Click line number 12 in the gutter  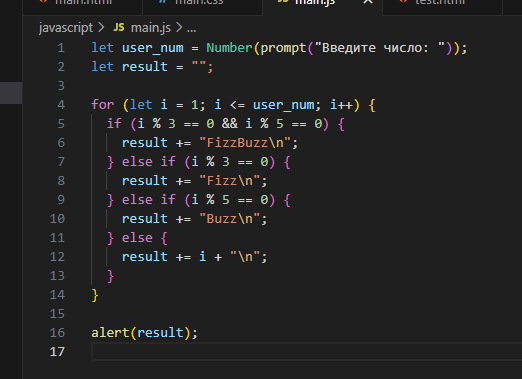click(57, 257)
